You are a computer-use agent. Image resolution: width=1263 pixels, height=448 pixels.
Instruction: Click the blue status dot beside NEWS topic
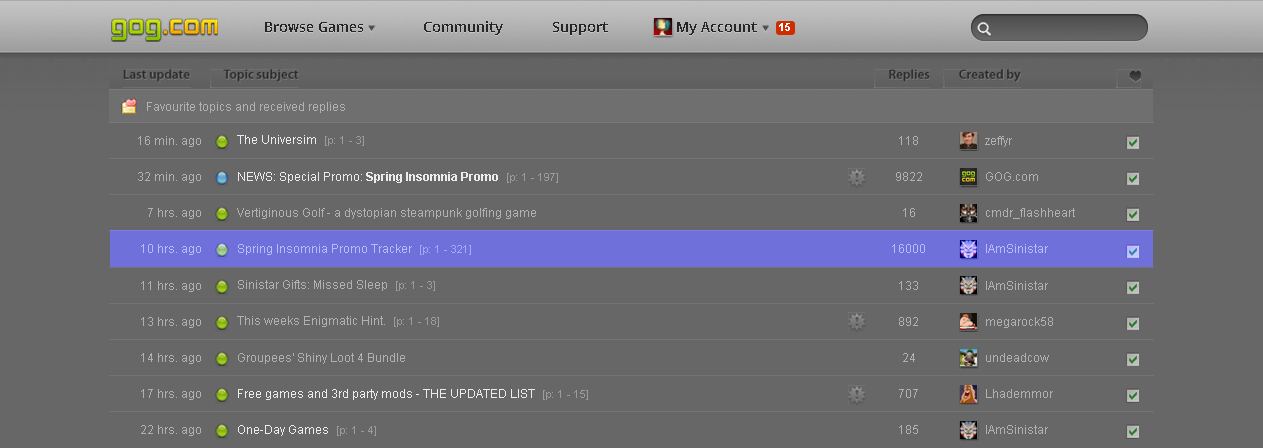point(222,178)
